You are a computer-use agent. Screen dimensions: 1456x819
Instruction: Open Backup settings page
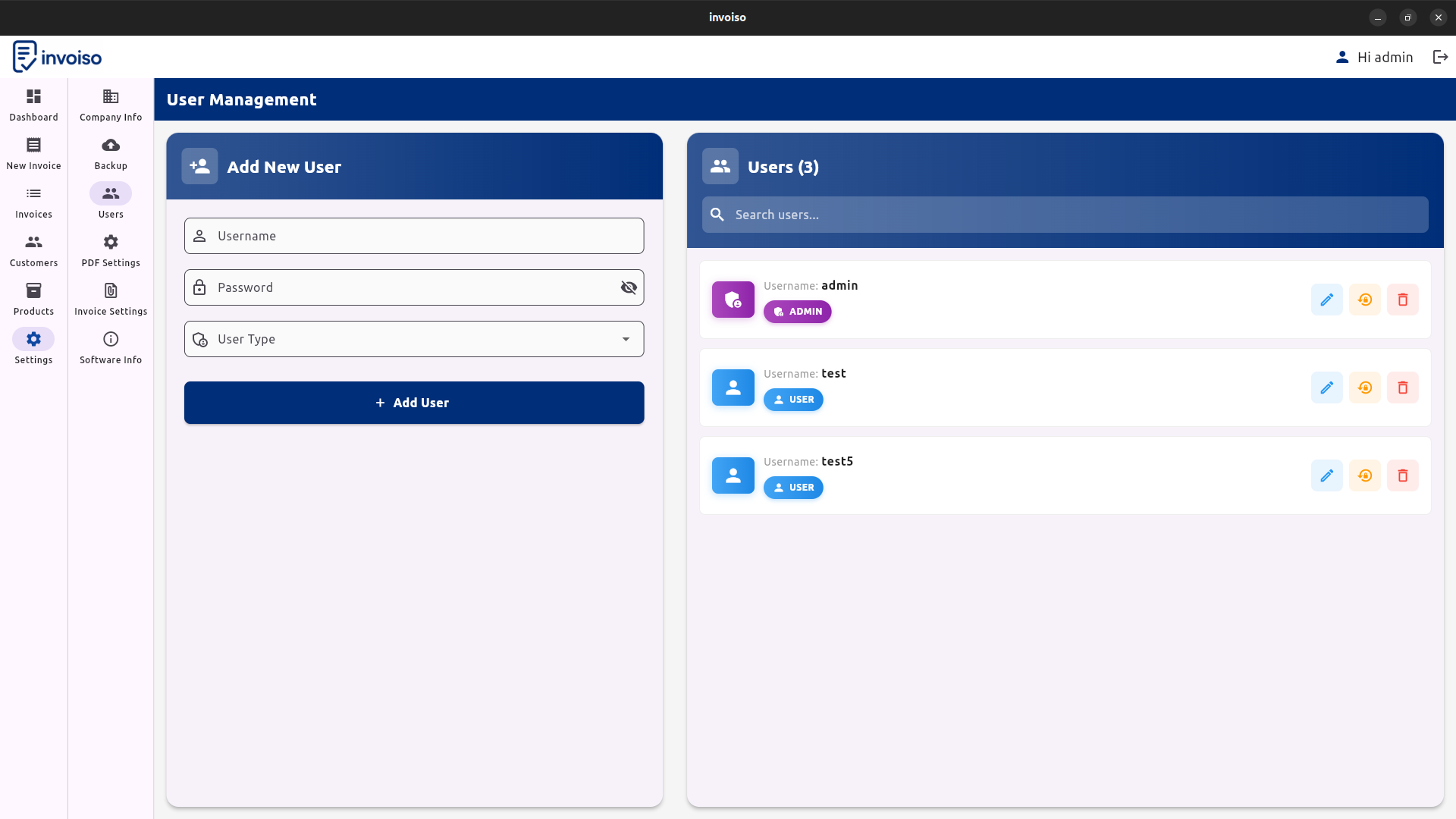[x=111, y=153]
